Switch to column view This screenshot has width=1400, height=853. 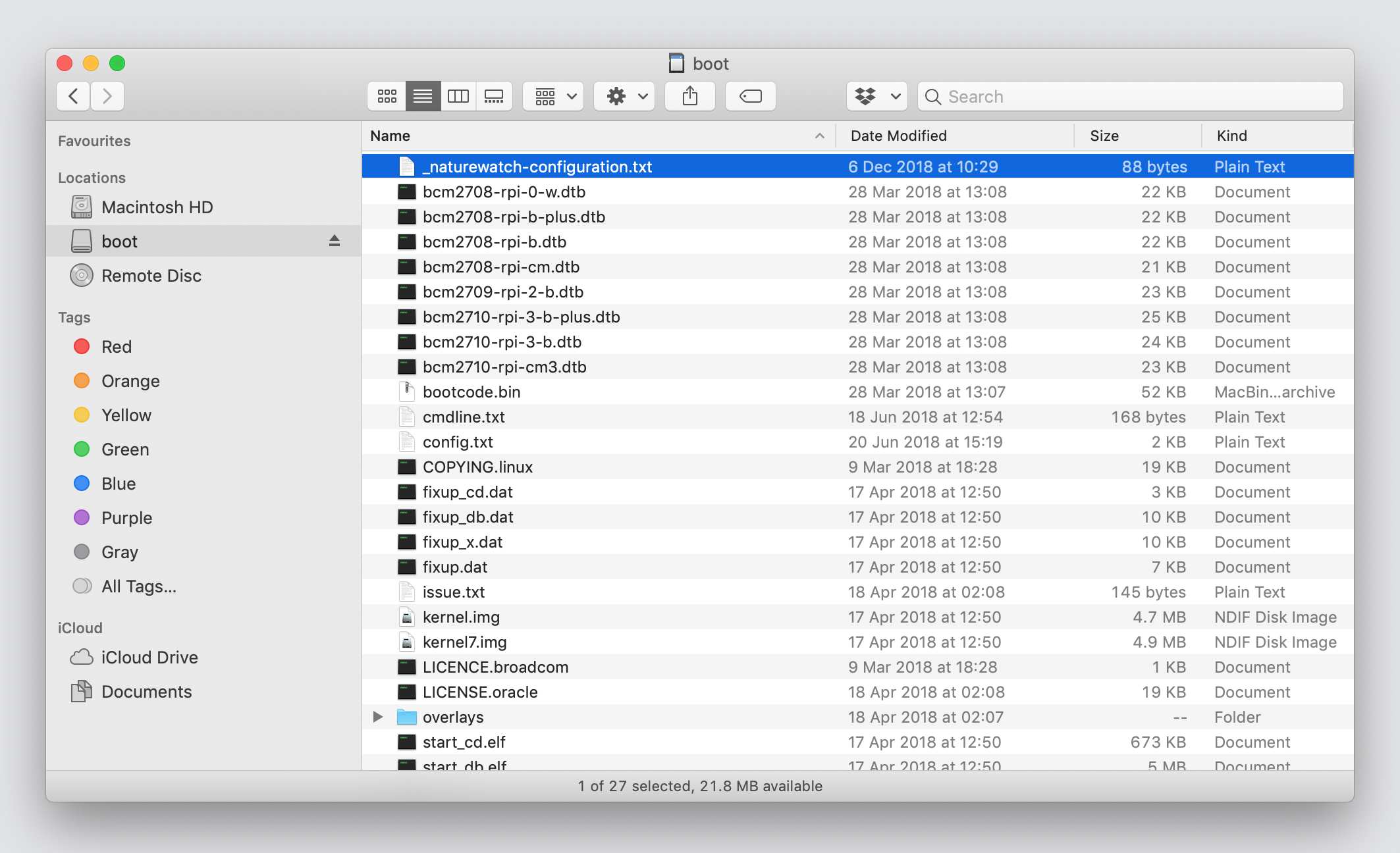458,97
